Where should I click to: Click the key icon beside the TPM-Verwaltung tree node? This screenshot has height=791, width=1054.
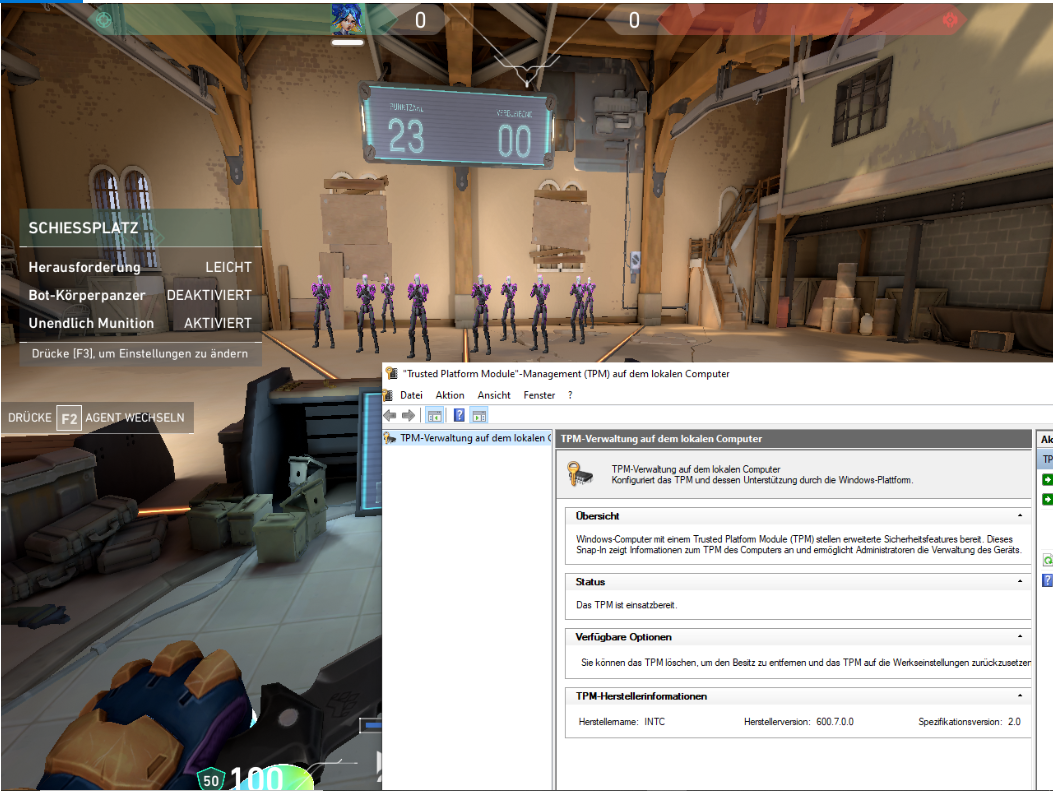click(x=389, y=438)
